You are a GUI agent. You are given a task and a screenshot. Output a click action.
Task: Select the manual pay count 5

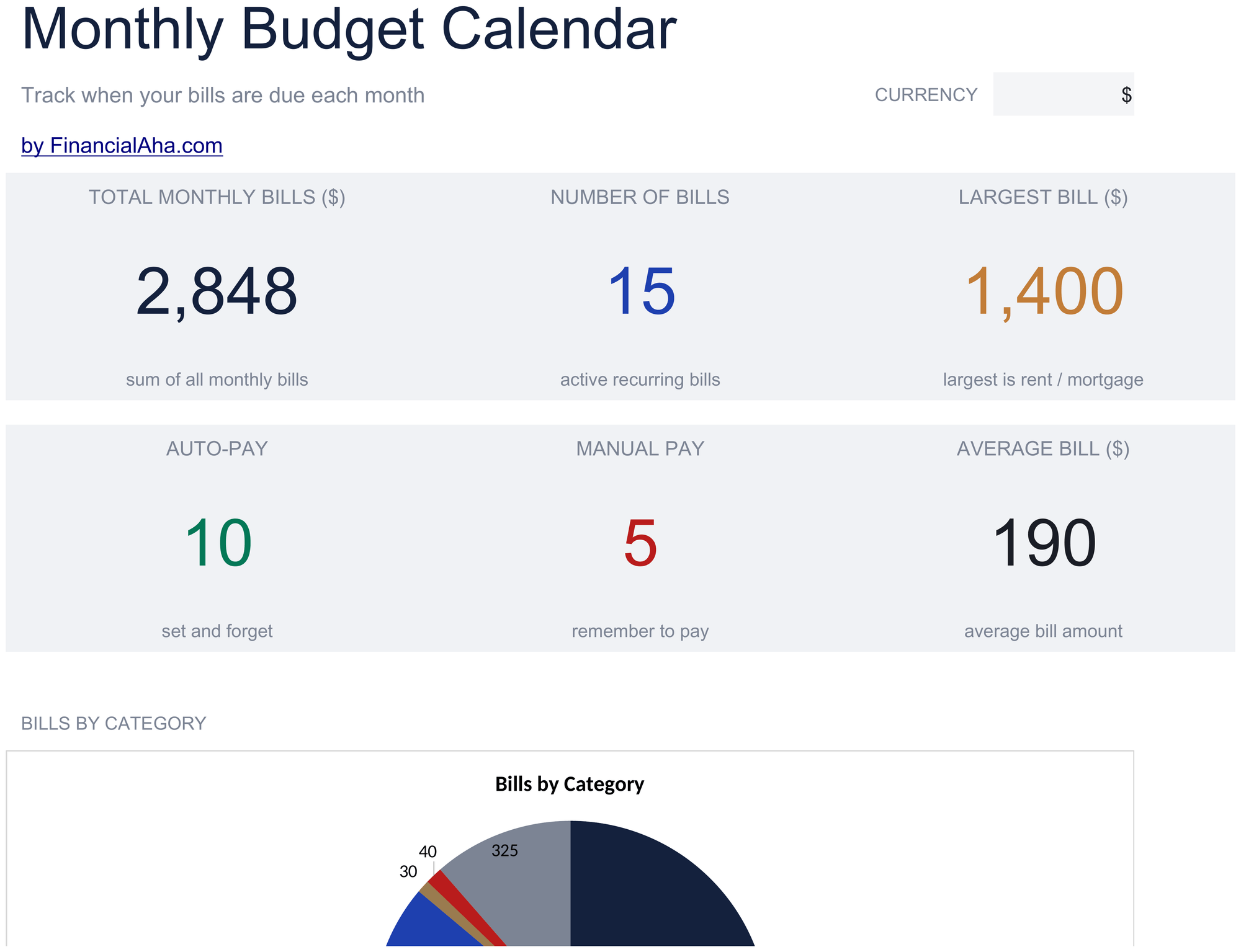click(x=640, y=543)
